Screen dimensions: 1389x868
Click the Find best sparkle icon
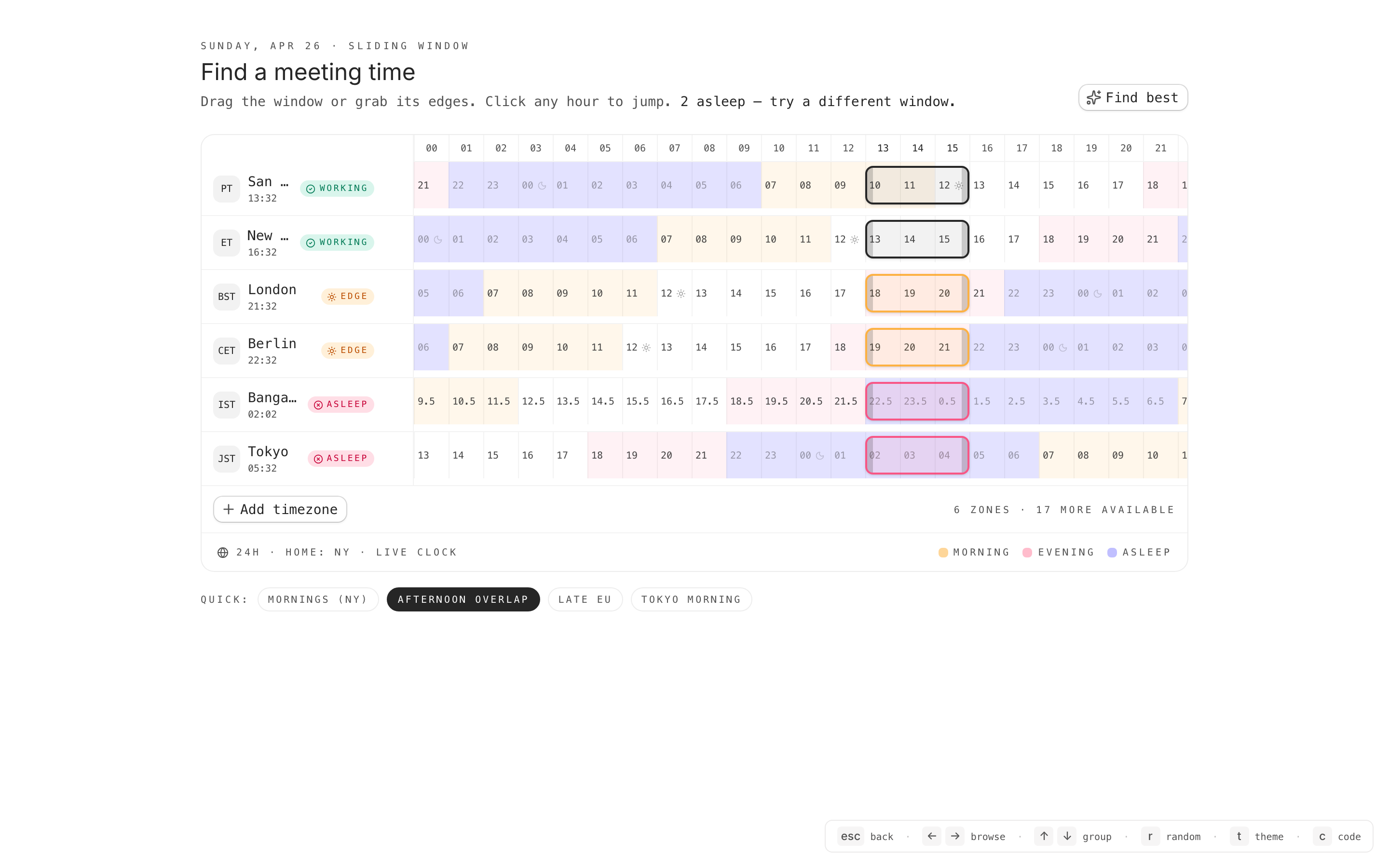click(1094, 97)
